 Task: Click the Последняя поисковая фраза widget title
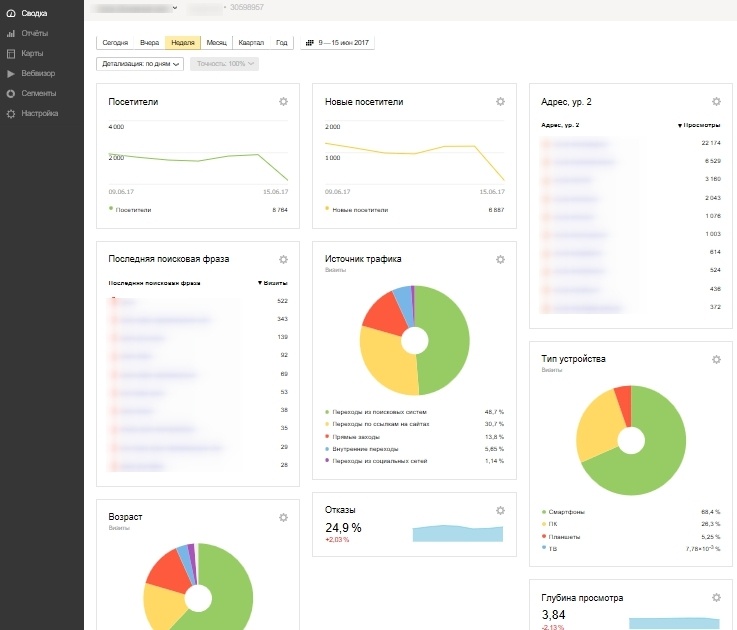point(169,259)
